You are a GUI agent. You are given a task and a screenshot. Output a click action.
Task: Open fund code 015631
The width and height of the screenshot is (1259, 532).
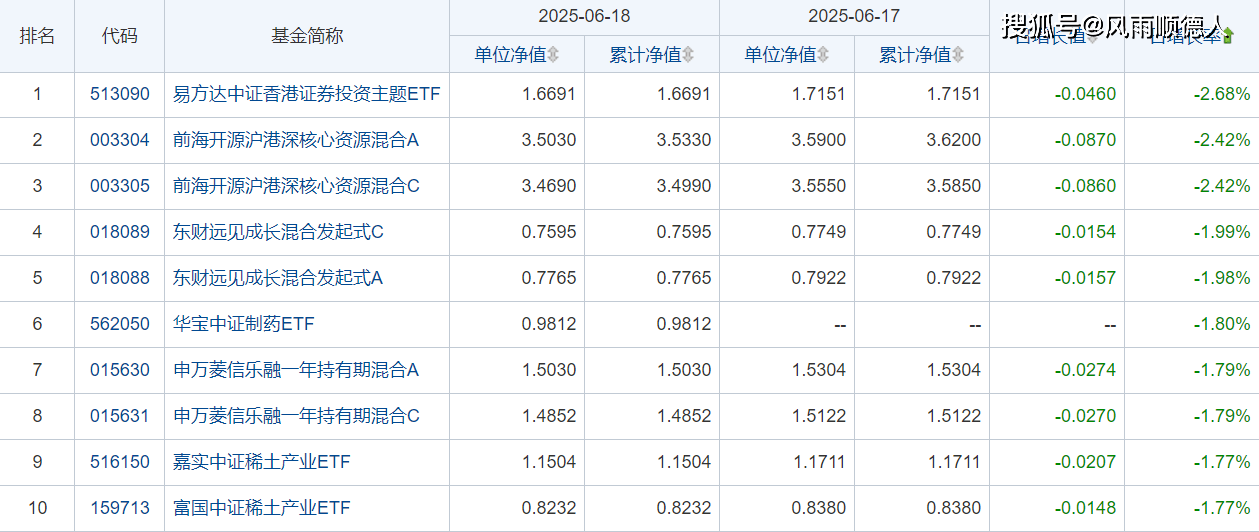(x=120, y=417)
